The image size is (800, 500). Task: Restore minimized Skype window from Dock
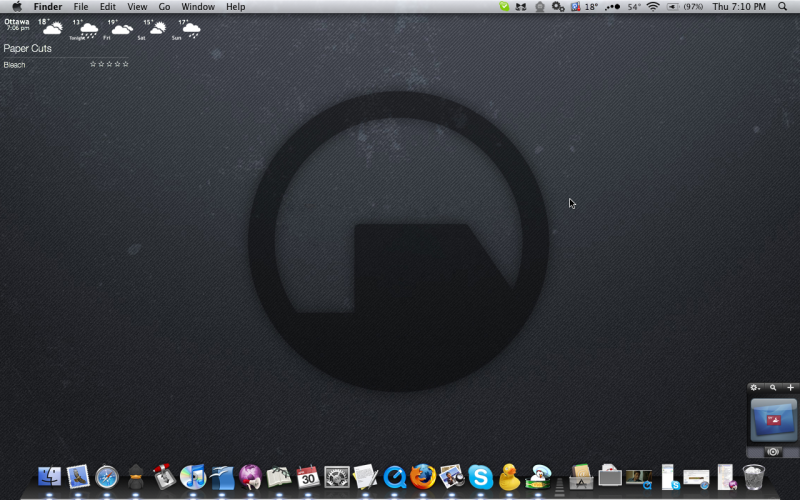point(670,477)
